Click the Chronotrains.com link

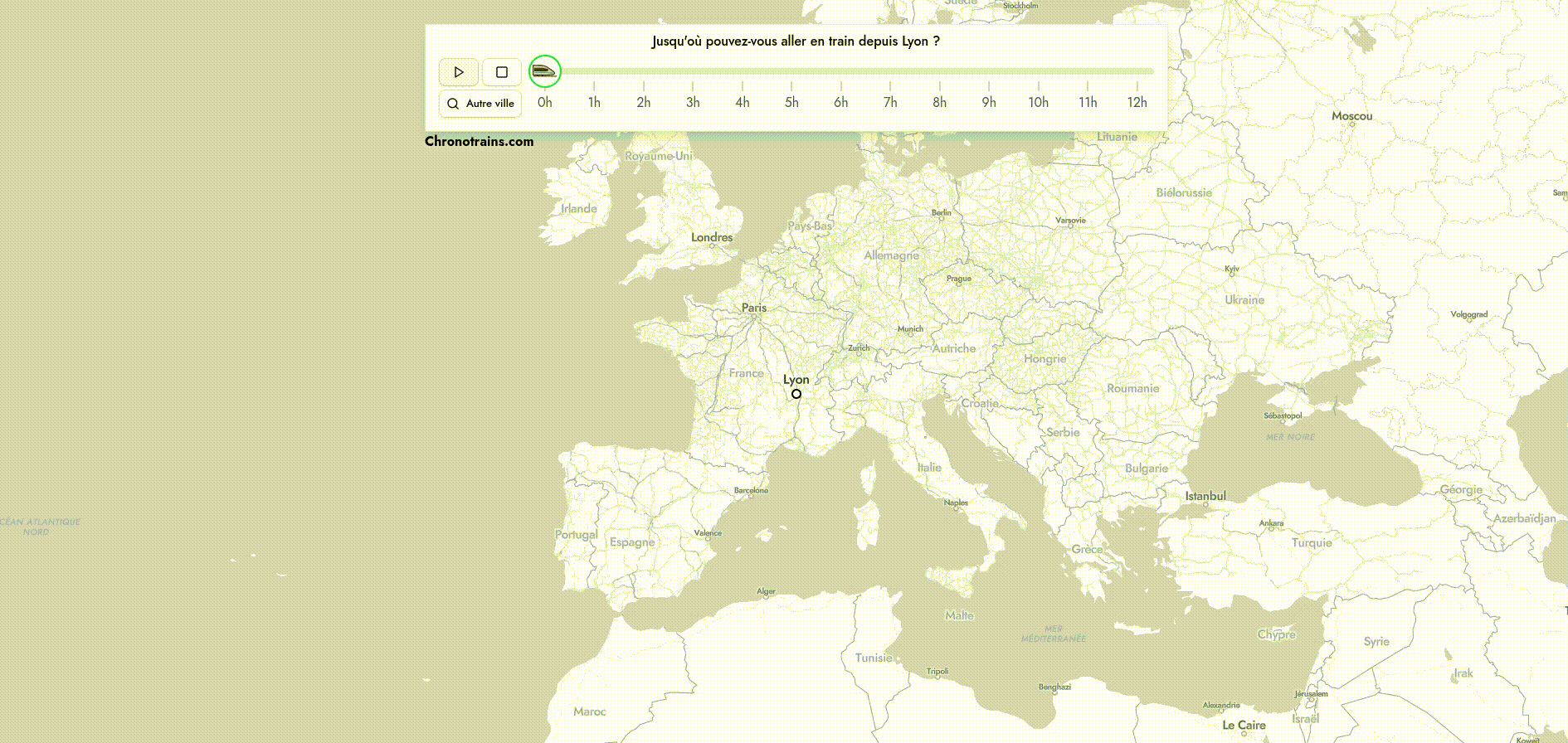tap(479, 141)
